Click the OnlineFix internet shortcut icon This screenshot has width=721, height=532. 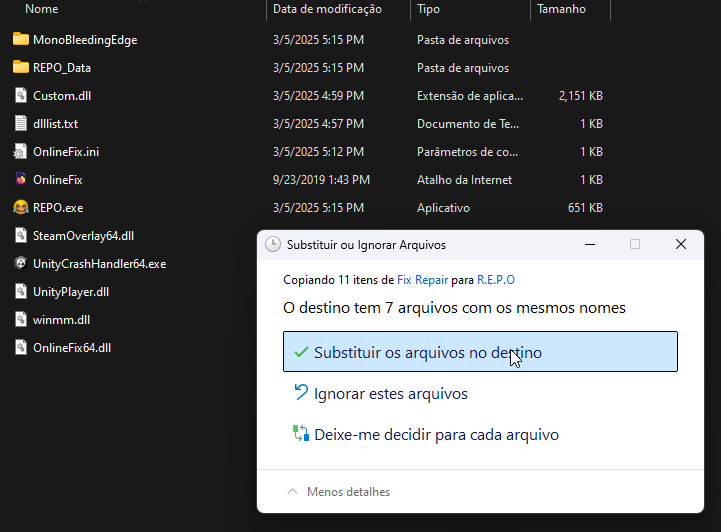(21, 180)
